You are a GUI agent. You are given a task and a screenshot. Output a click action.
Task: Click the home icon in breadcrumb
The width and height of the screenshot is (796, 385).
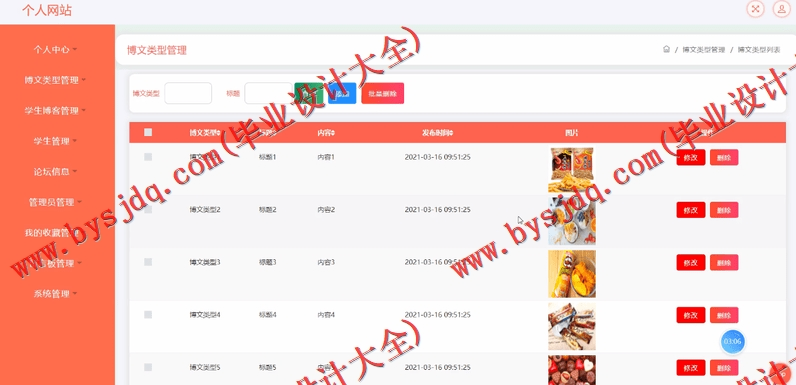(x=666, y=49)
